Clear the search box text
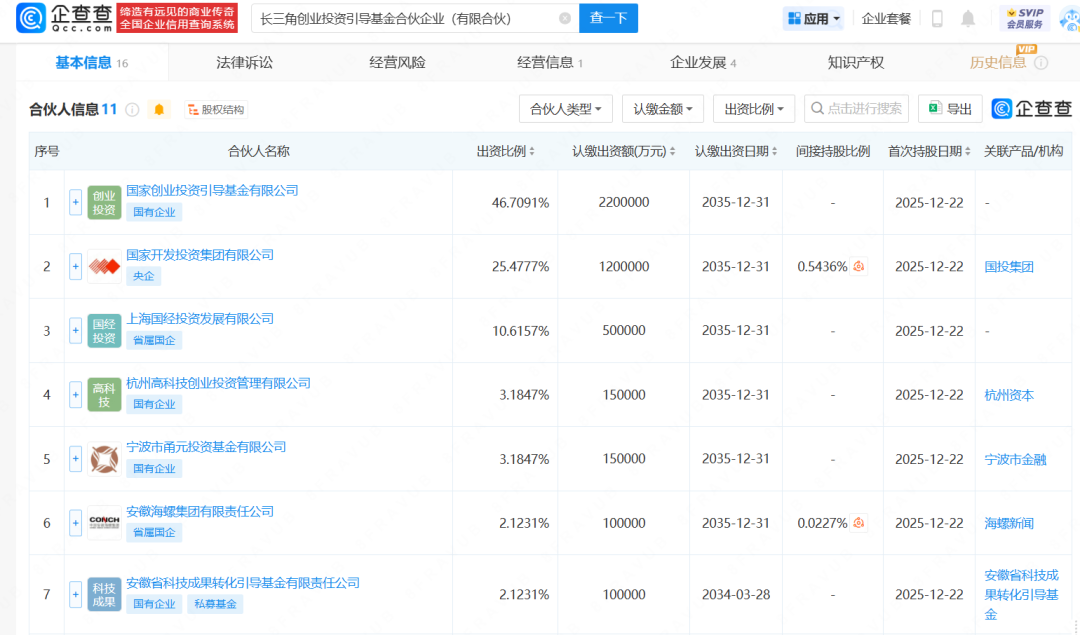Image resolution: width=1080 pixels, height=635 pixels. (565, 18)
